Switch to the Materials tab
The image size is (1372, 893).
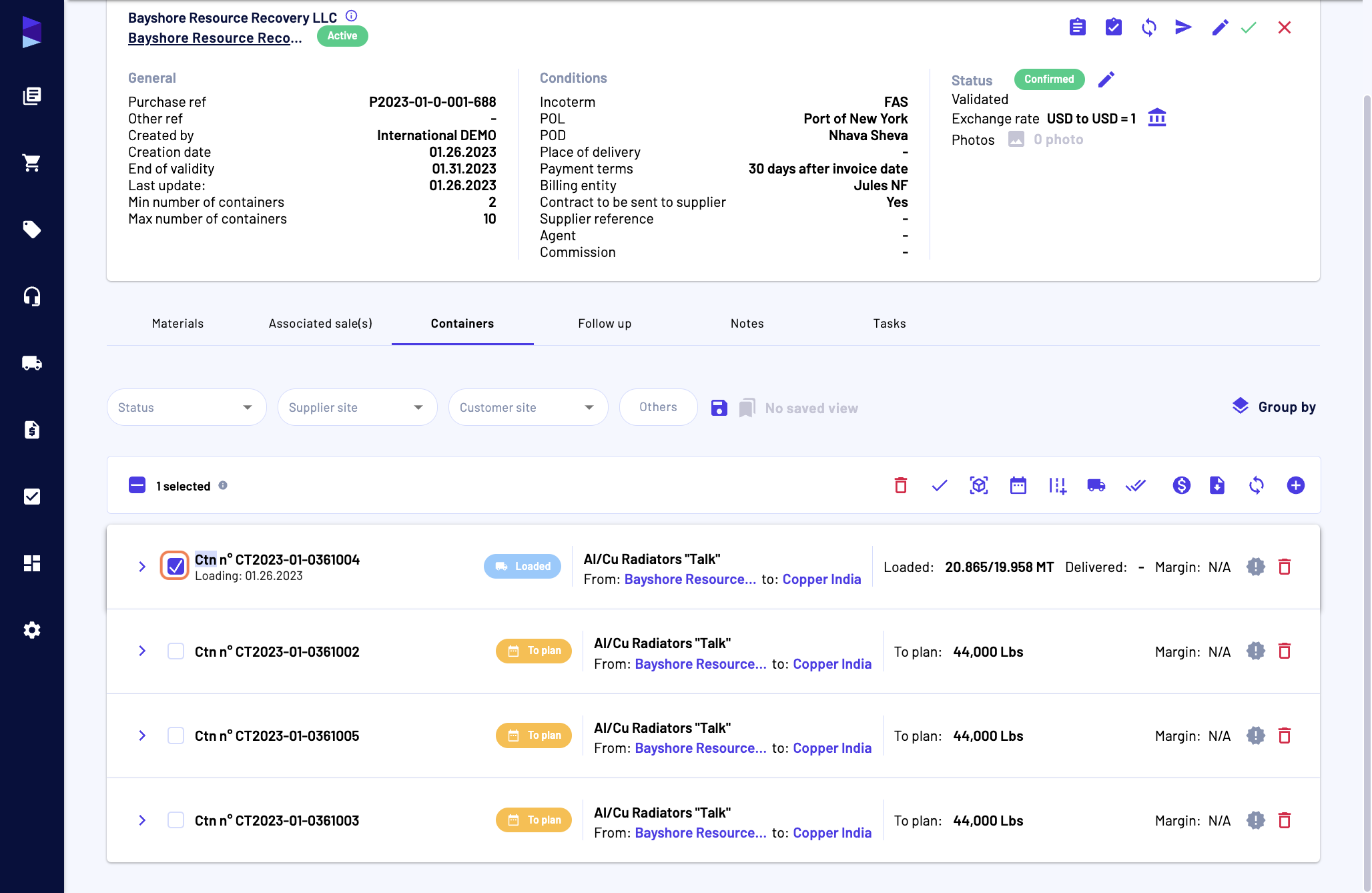click(x=178, y=324)
